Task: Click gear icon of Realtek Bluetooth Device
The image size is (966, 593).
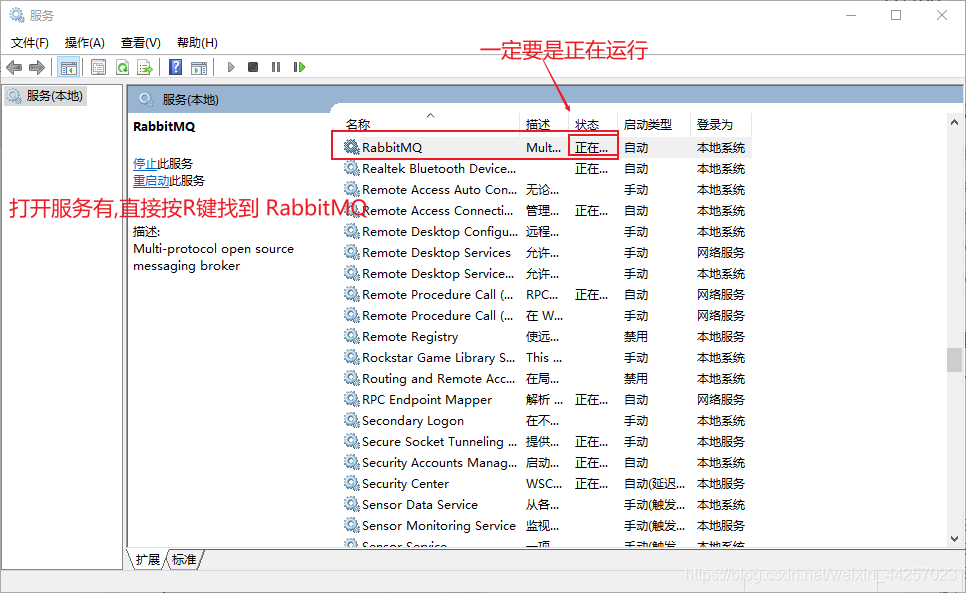Action: click(351, 167)
